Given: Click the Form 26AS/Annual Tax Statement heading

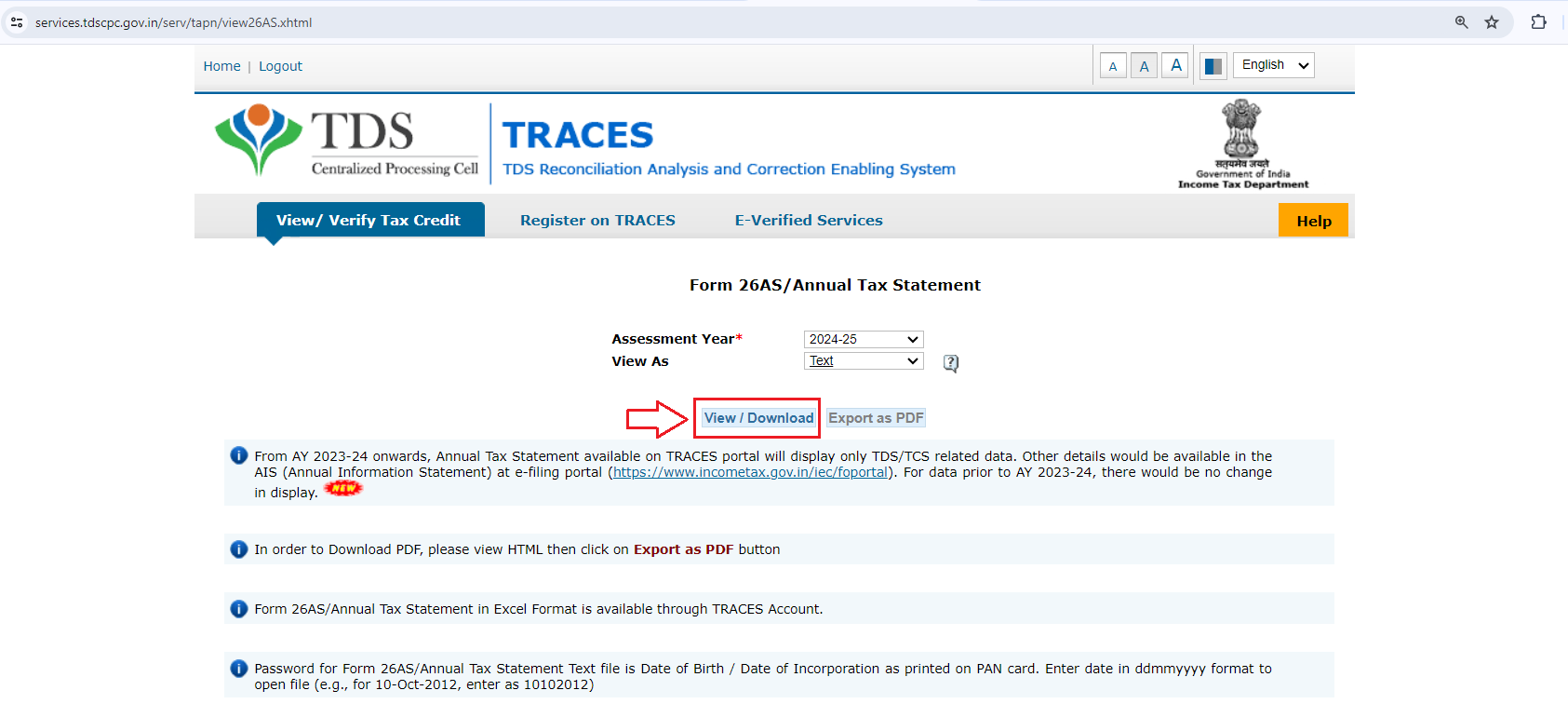Looking at the screenshot, I should [835, 285].
